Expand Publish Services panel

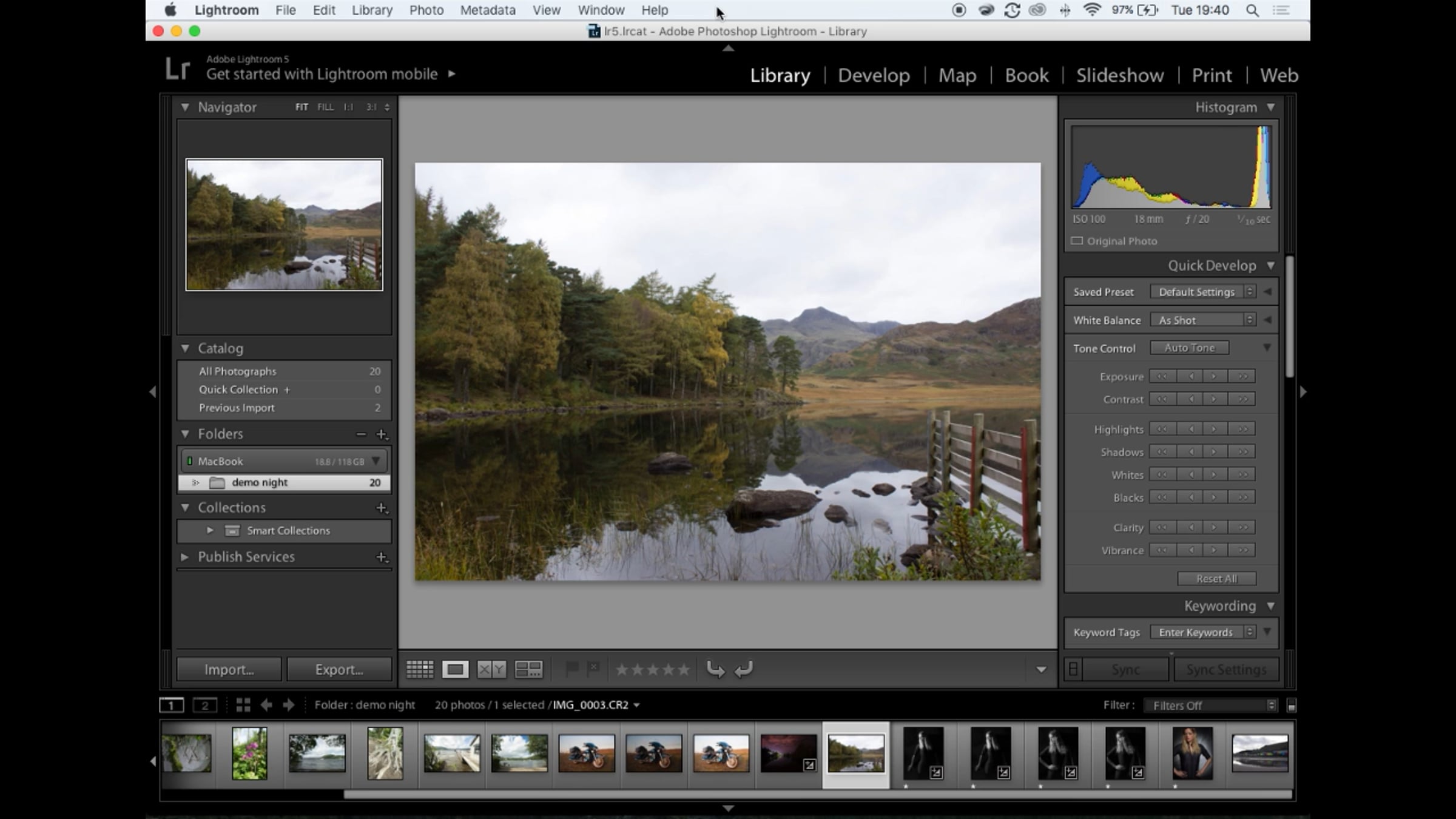[x=185, y=557]
